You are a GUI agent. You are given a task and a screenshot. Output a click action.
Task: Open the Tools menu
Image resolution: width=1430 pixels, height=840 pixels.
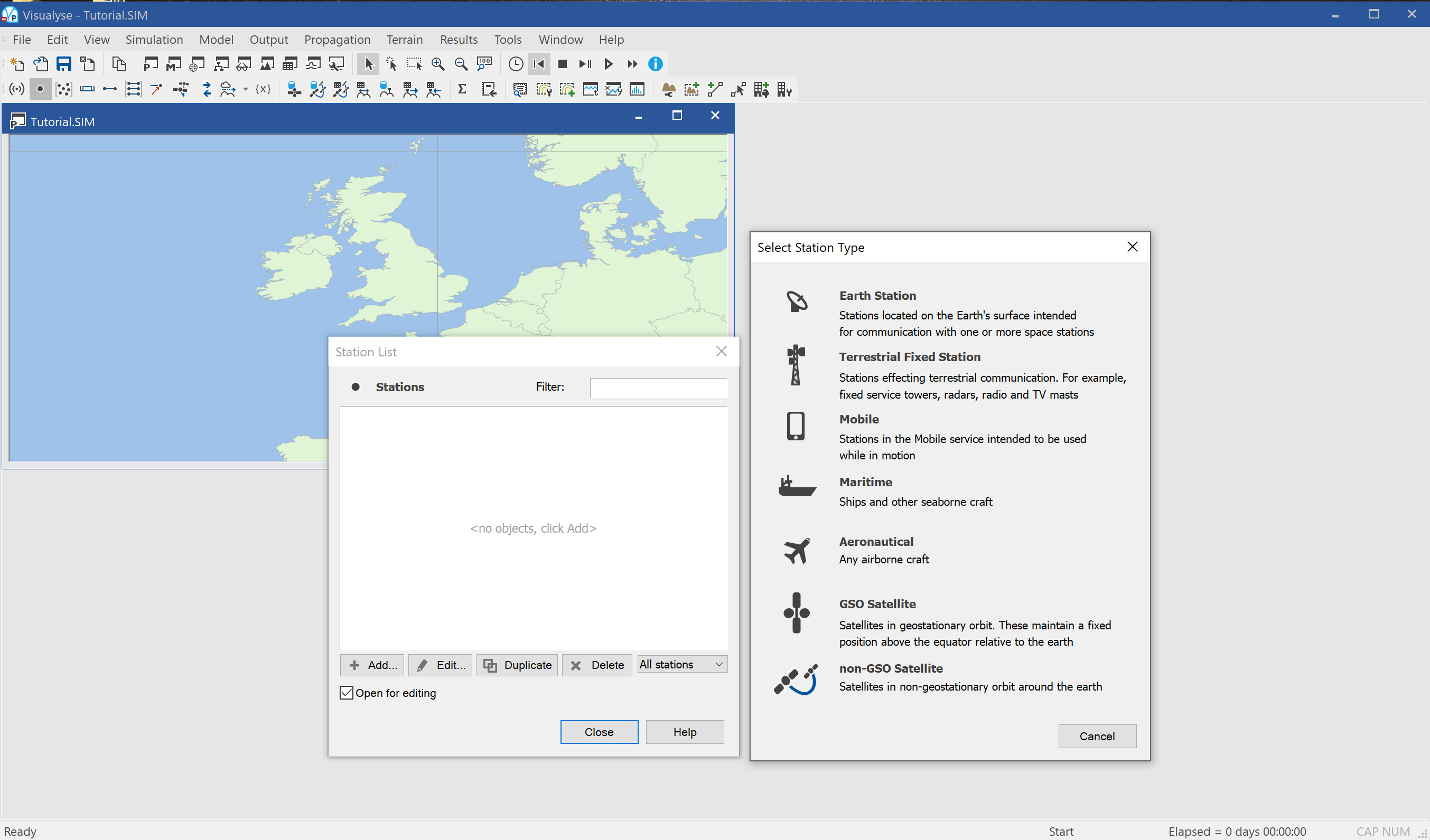tap(507, 40)
